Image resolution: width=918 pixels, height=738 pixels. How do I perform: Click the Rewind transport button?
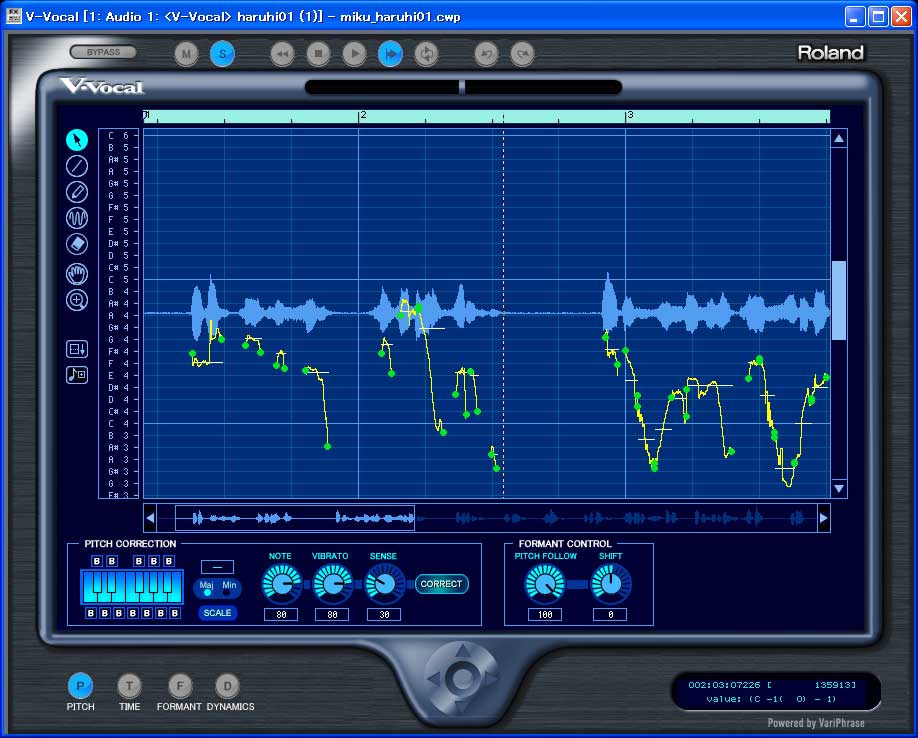coord(282,54)
